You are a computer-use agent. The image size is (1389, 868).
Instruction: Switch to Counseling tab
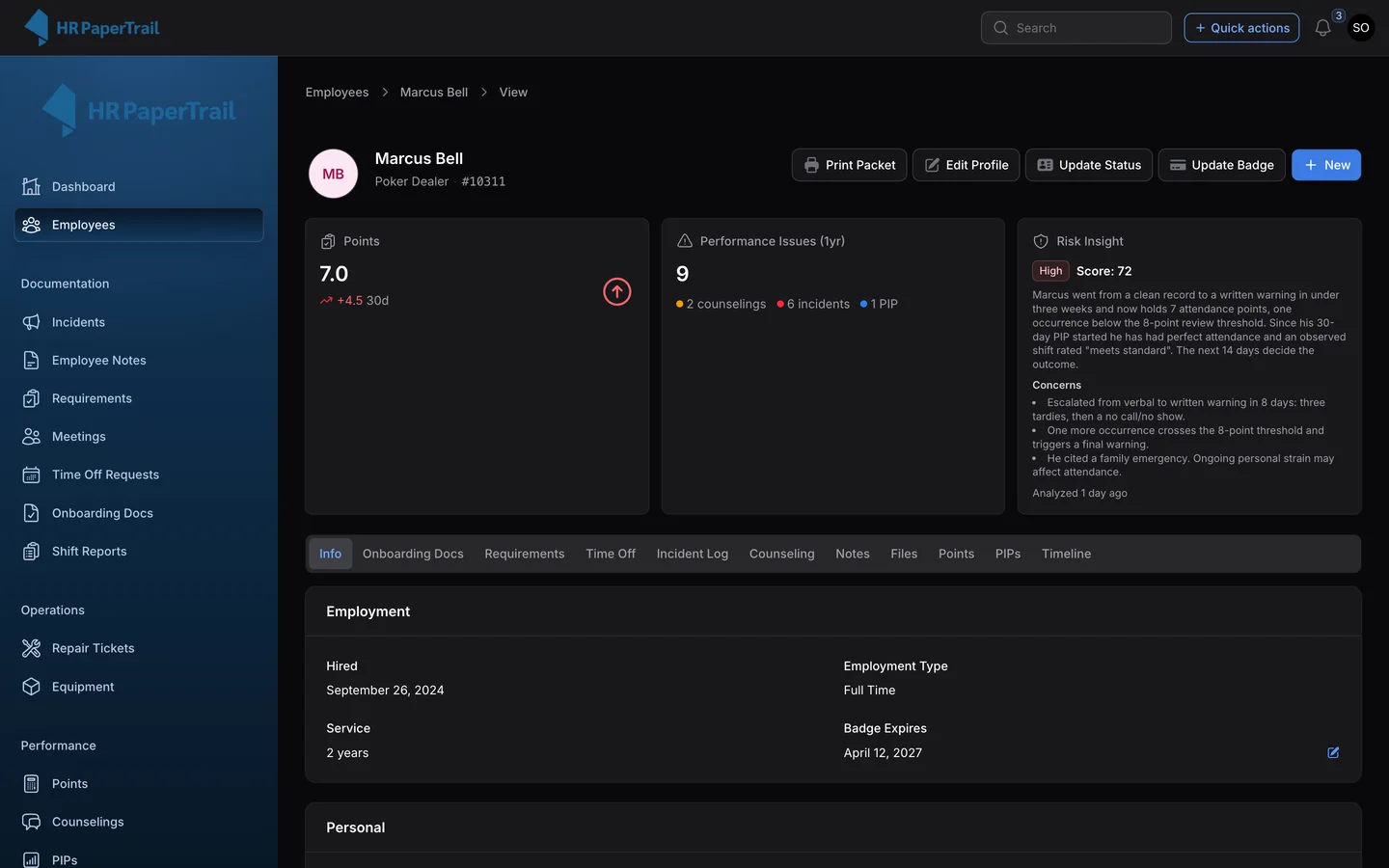[782, 554]
